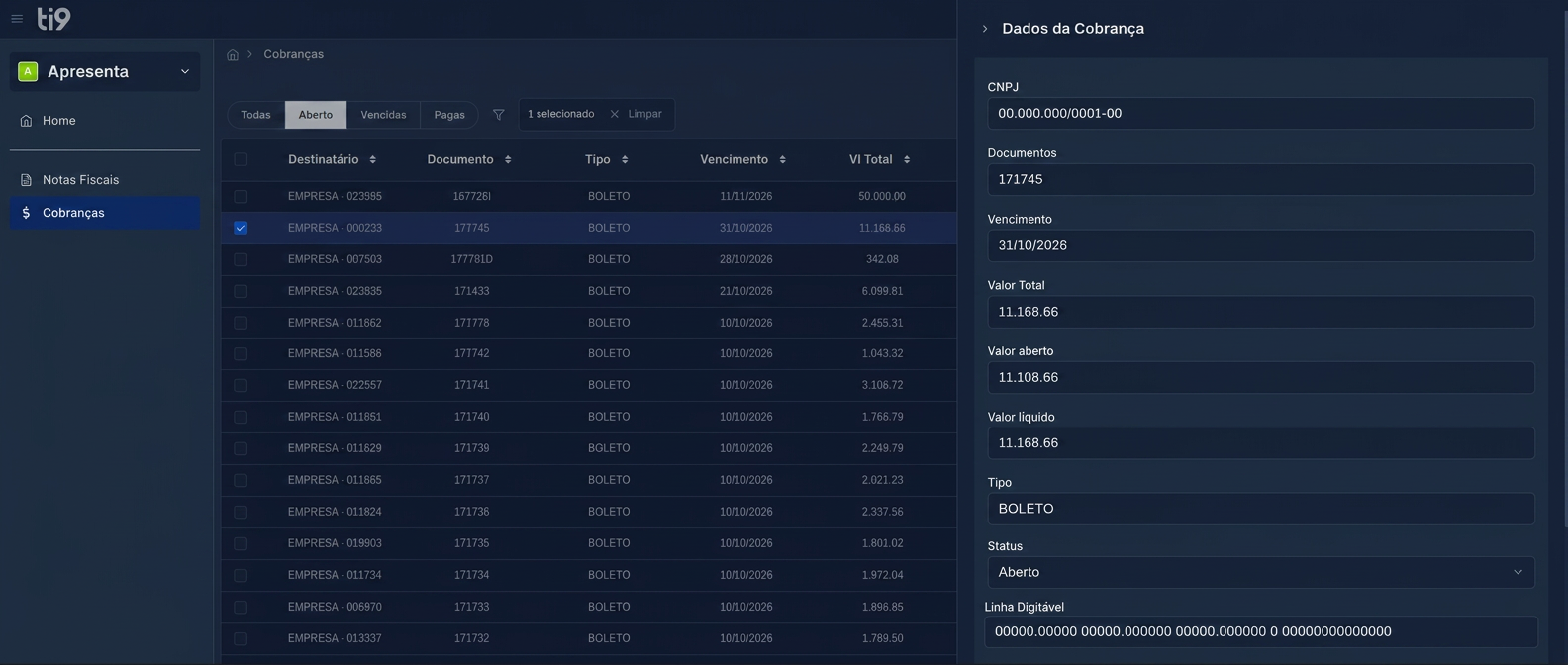Switch to the Vencidas tab
This screenshot has height=665, width=1568.
(x=383, y=115)
